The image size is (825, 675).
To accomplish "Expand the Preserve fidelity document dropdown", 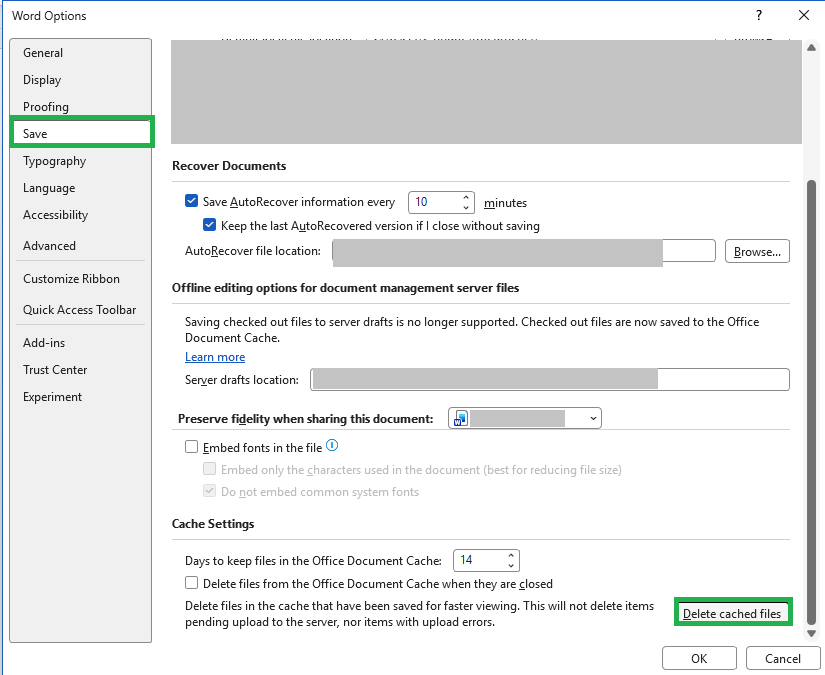I will click(x=593, y=419).
